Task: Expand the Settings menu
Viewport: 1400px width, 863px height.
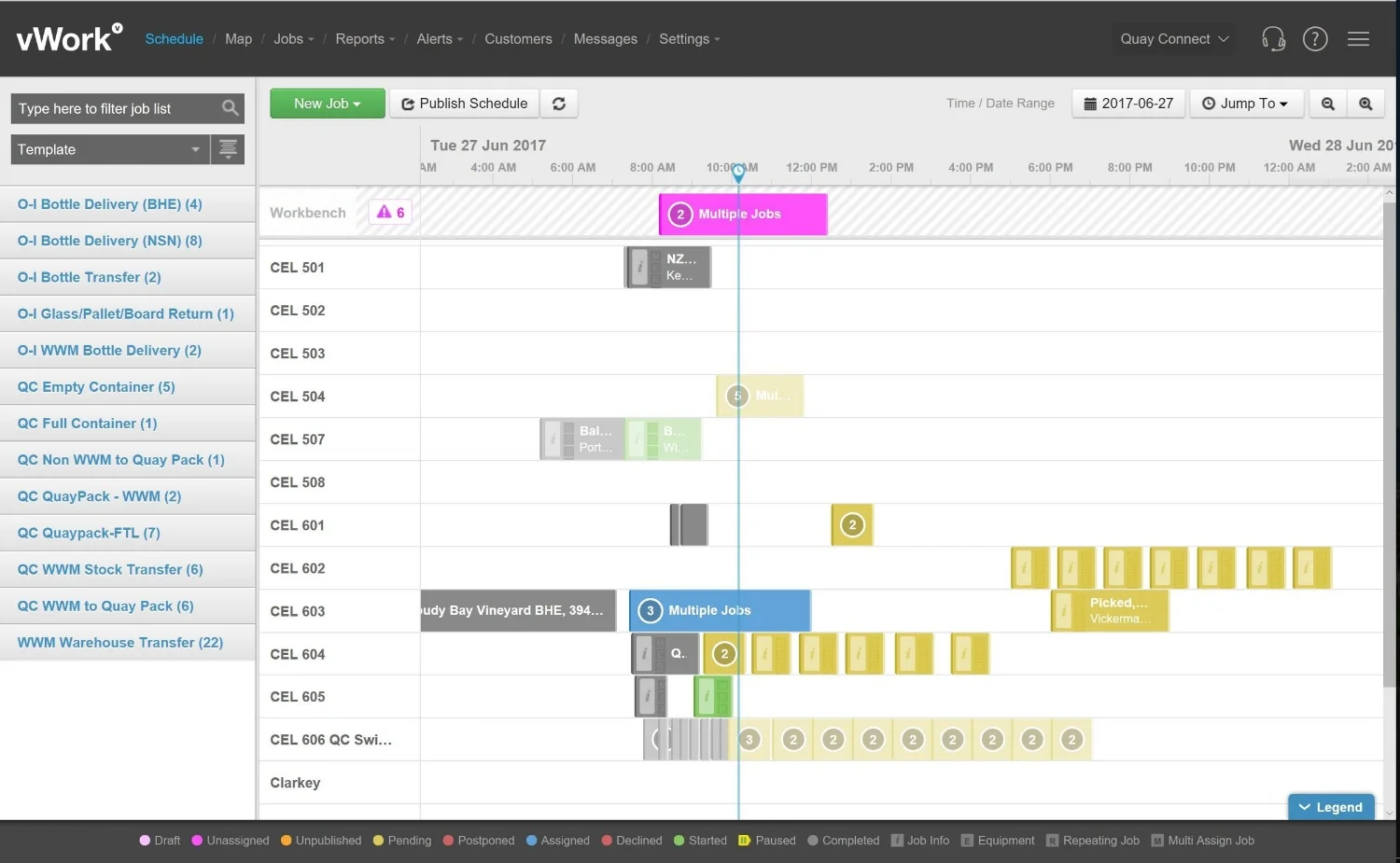Action: [689, 39]
